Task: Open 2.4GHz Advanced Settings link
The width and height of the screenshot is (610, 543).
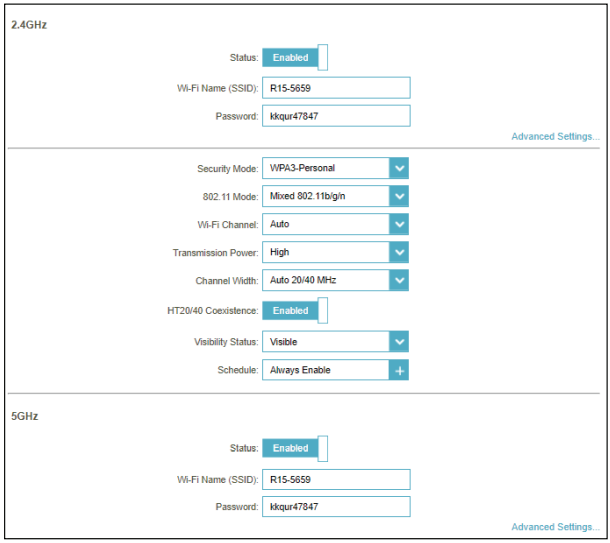Action: tap(555, 137)
